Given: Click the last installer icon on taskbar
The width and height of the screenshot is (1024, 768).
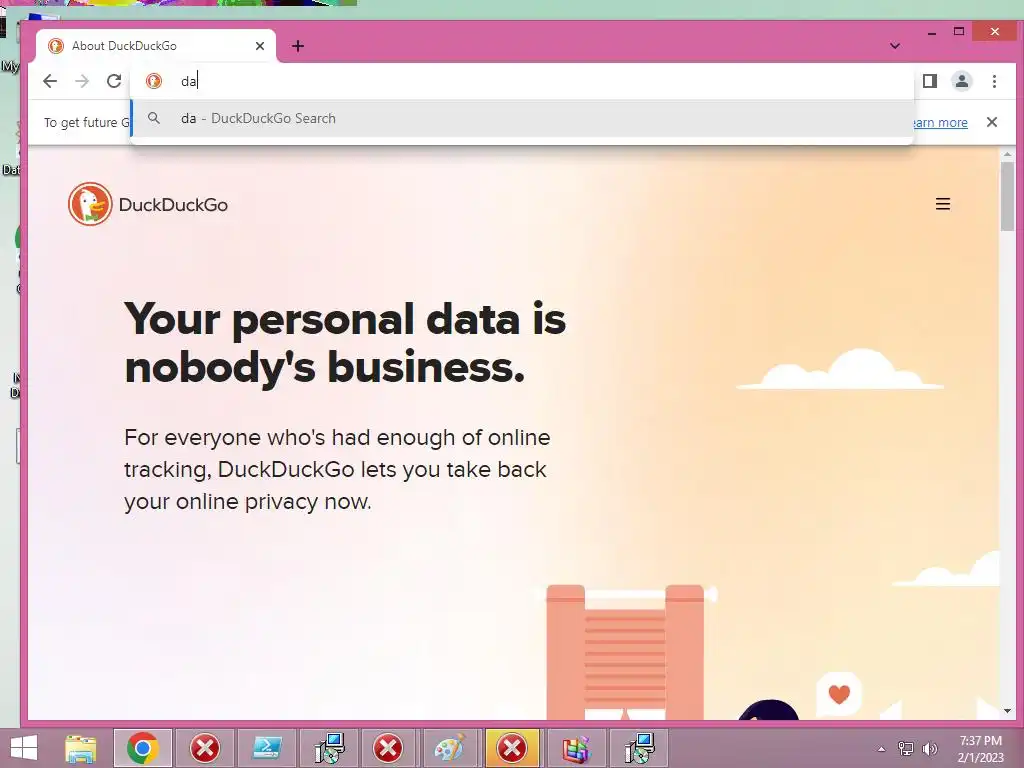Looking at the screenshot, I should tap(639, 748).
